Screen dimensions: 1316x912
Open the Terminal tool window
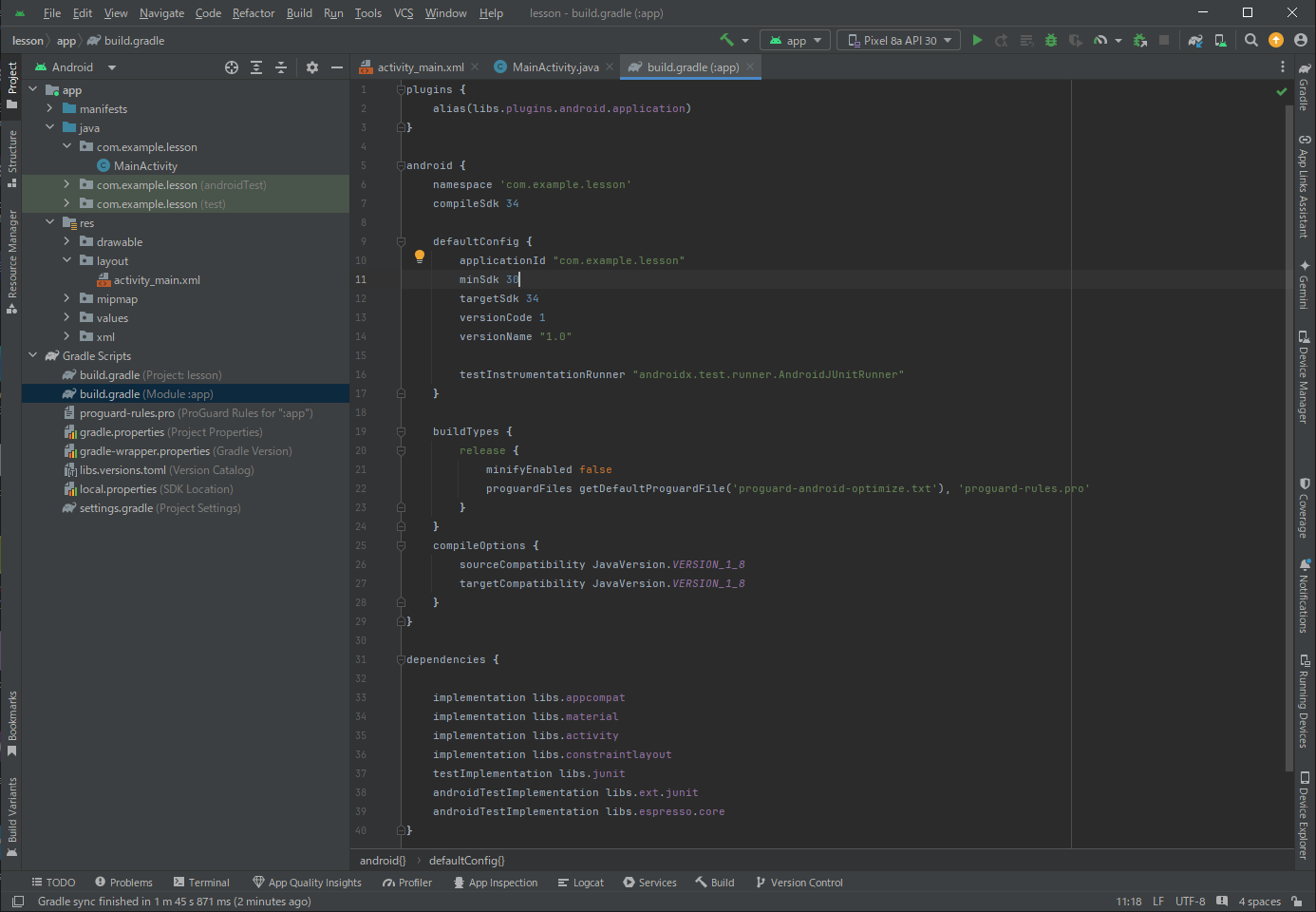[x=201, y=883]
